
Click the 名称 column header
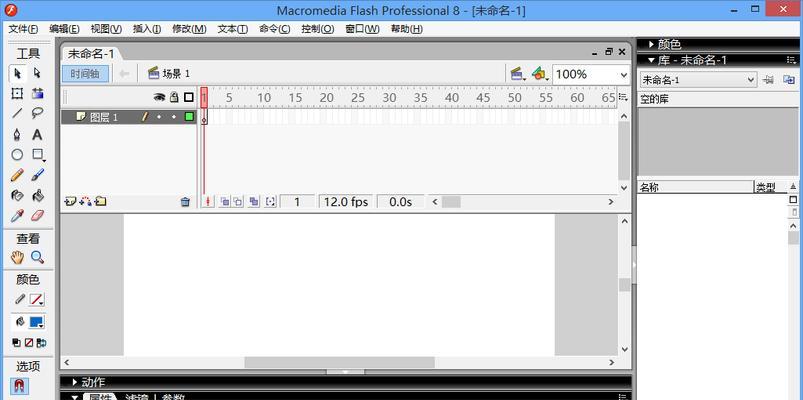tap(695, 187)
